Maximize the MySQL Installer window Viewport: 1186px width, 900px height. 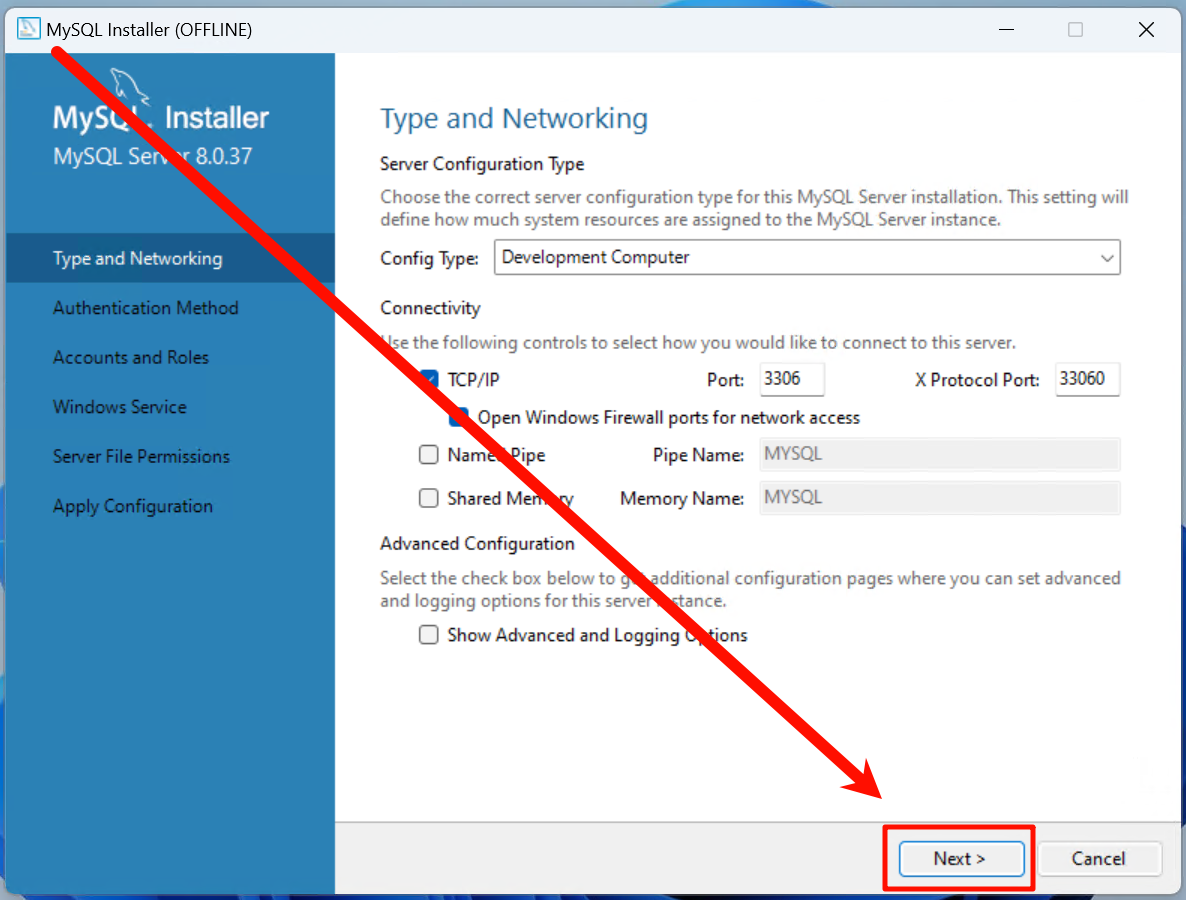click(1075, 29)
